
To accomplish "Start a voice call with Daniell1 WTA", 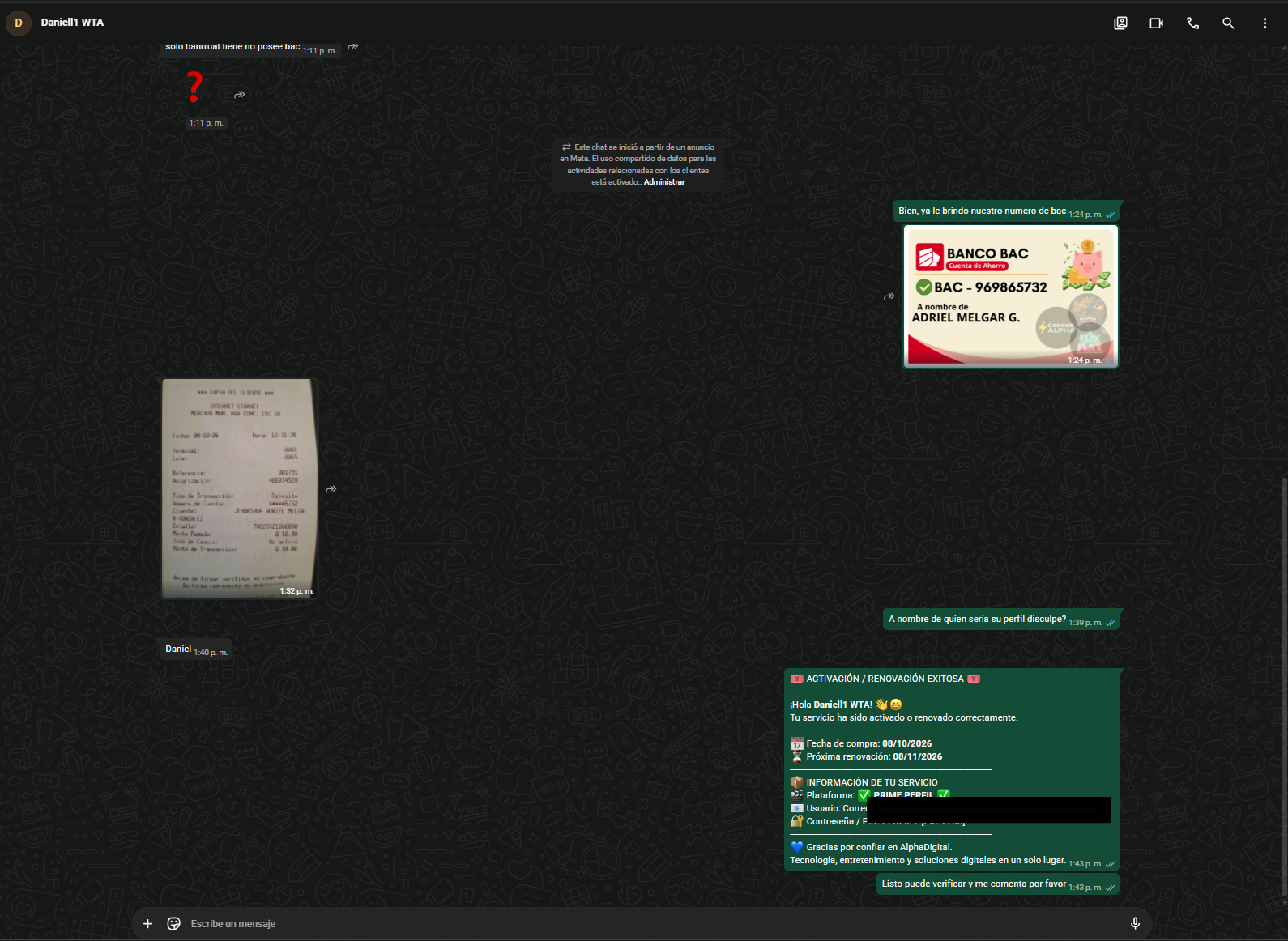I will click(1192, 23).
